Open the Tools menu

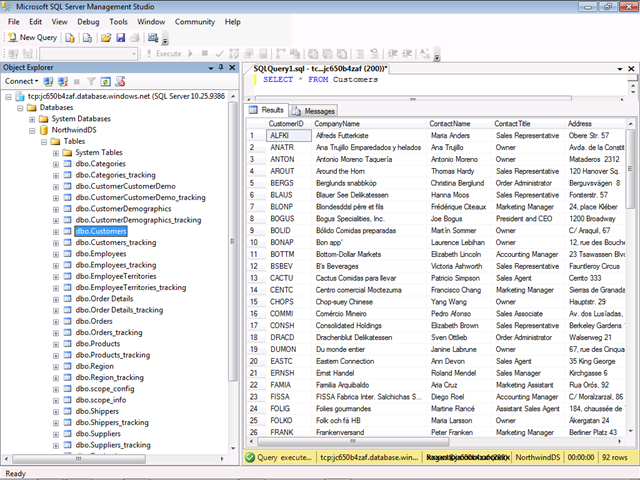point(118,21)
